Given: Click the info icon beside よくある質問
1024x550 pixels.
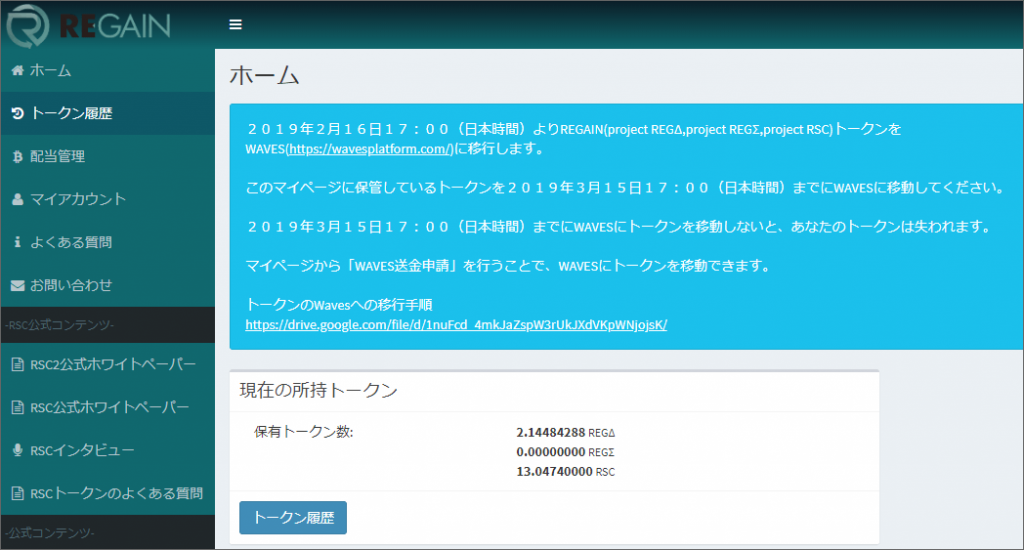Looking at the screenshot, I should pos(18,242).
